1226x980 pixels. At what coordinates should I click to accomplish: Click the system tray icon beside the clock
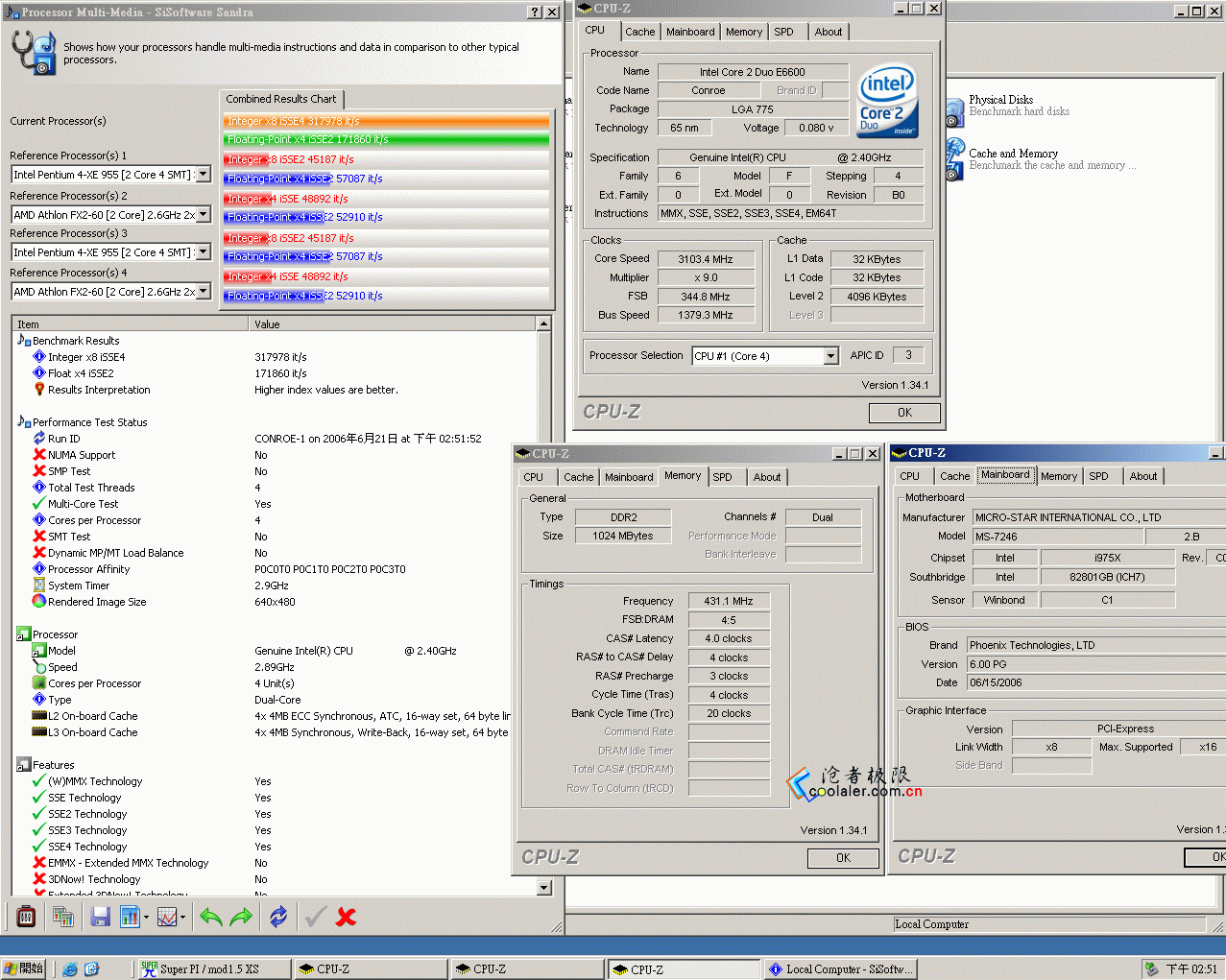(1151, 969)
